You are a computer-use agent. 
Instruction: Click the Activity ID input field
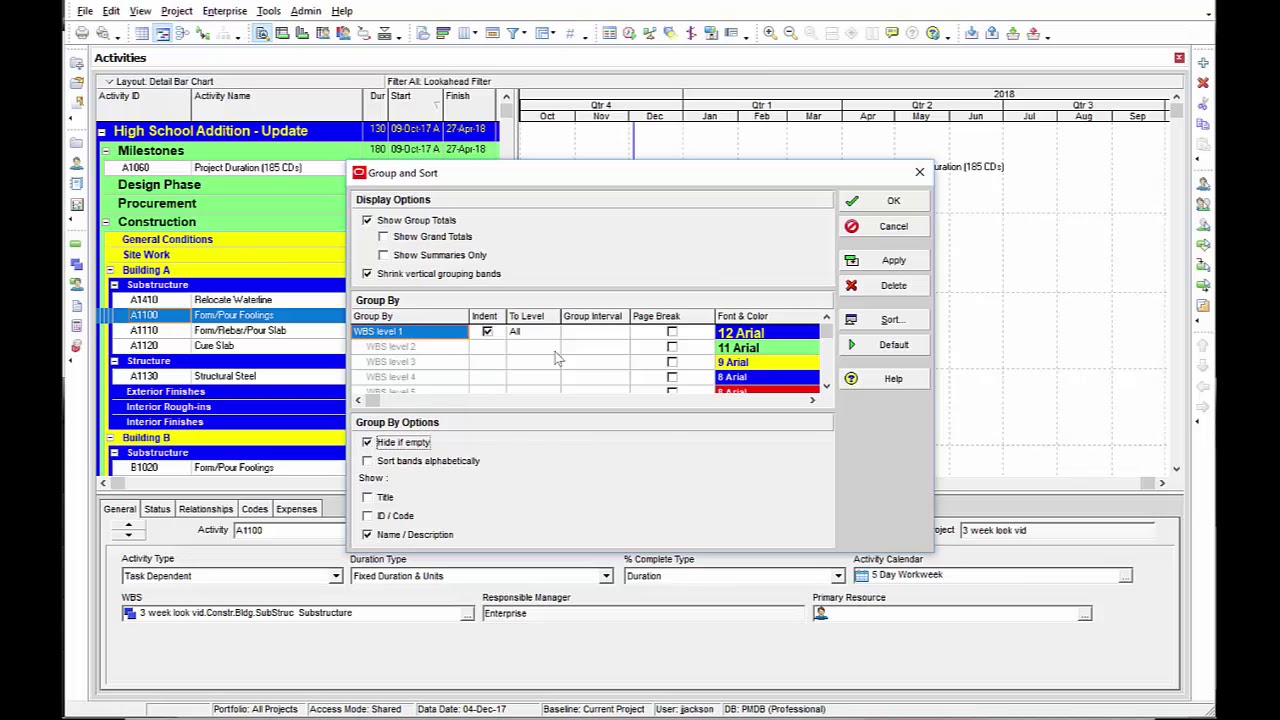[x=288, y=530]
